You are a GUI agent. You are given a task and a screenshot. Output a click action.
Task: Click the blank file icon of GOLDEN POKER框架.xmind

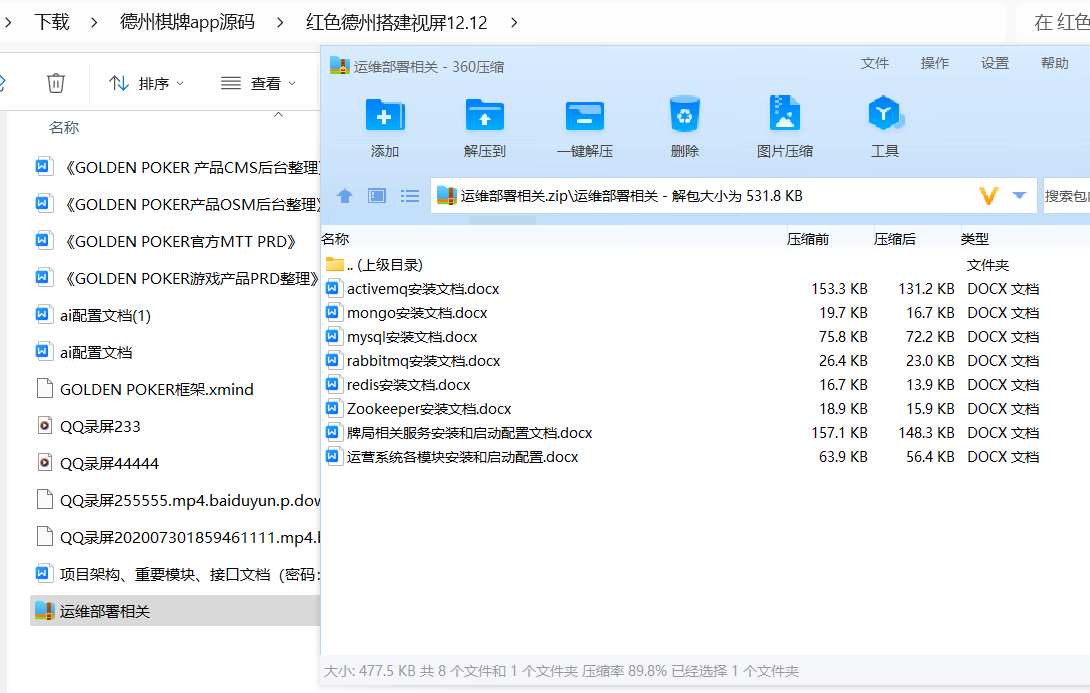[44, 388]
